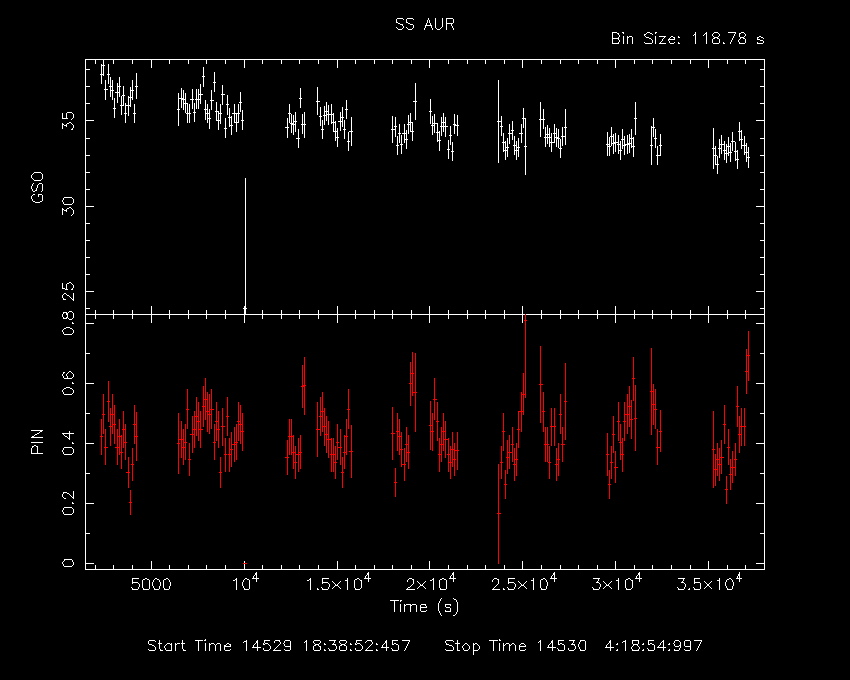Click the 3×10^4 time axis label
This screenshot has width=850, height=680.
pyautogui.click(x=616, y=583)
